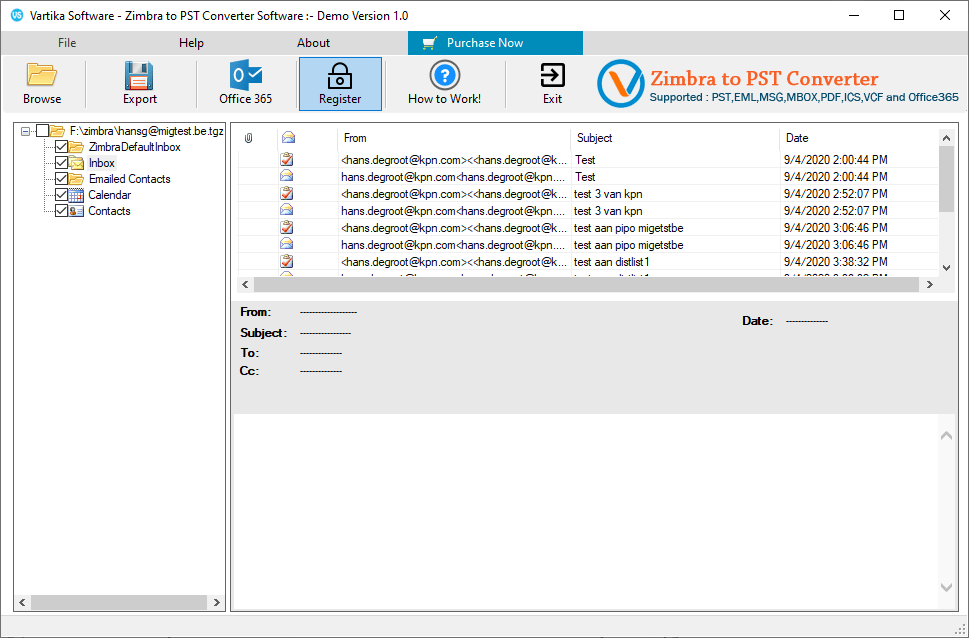
Task: Click the folder tree right scroll arrow
Action: tap(216, 602)
